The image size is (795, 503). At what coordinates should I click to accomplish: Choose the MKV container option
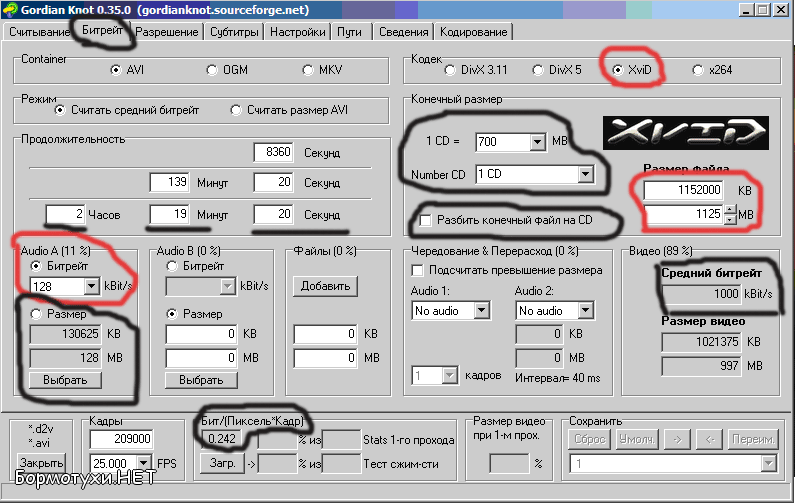308,70
